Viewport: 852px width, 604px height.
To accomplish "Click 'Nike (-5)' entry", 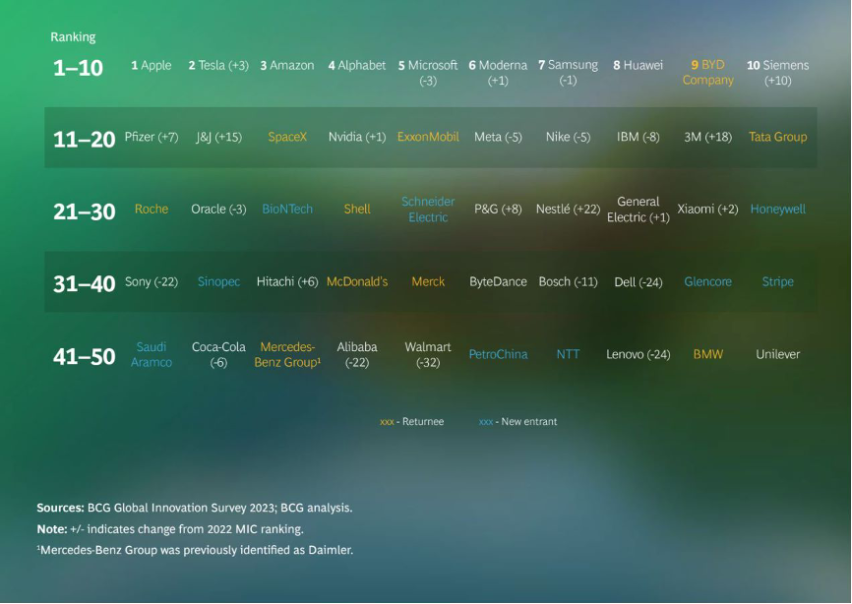I will click(x=568, y=137).
